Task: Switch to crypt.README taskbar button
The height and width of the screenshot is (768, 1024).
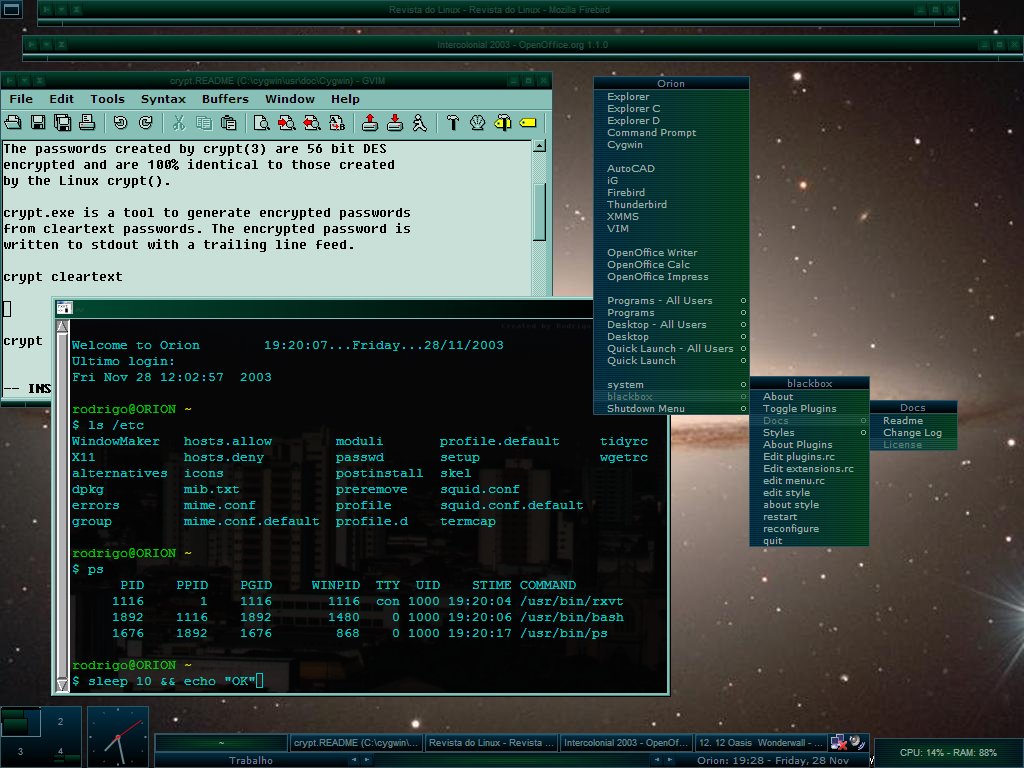Action: pyautogui.click(x=356, y=743)
